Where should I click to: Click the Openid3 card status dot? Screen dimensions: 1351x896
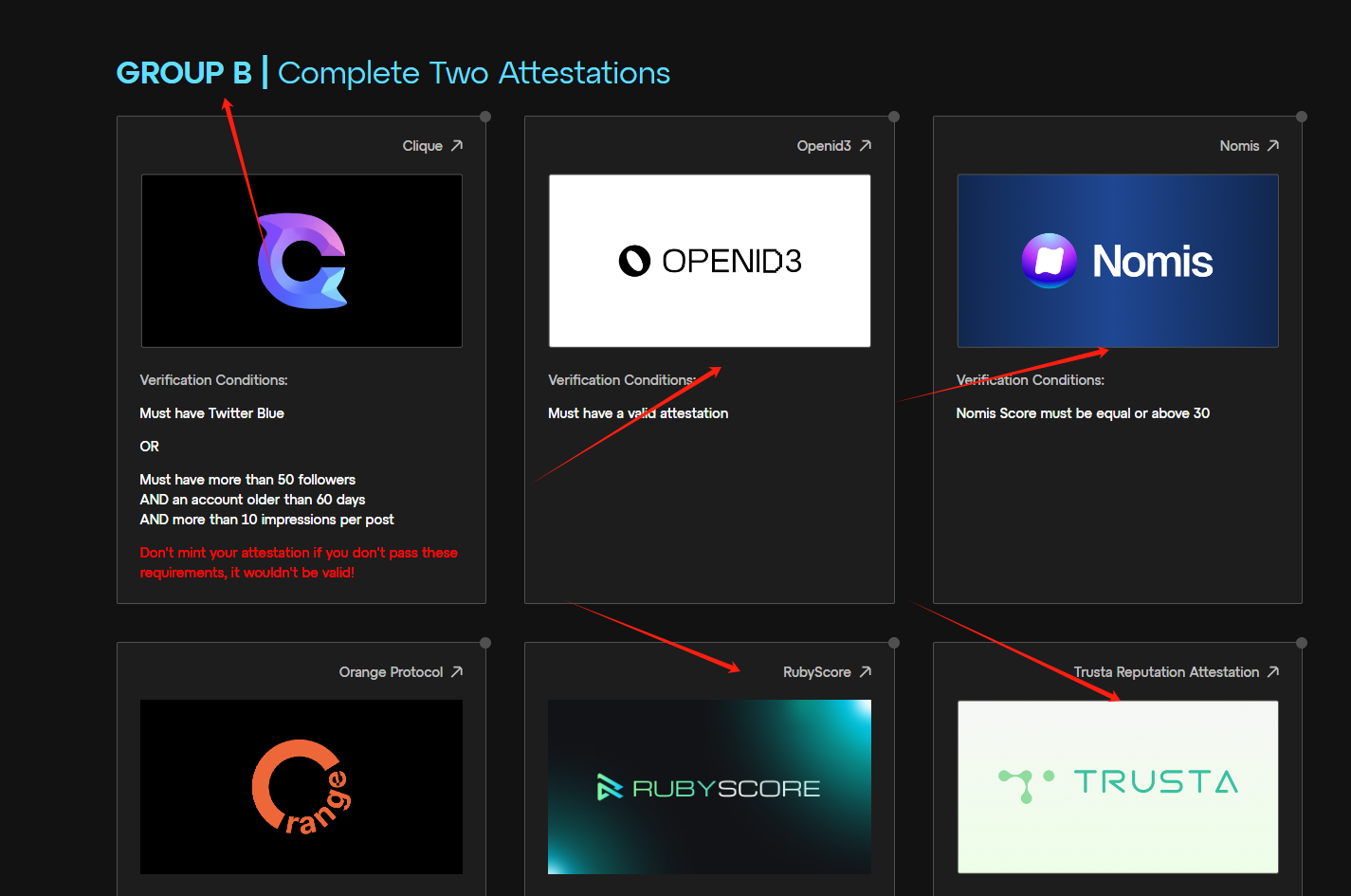[894, 117]
